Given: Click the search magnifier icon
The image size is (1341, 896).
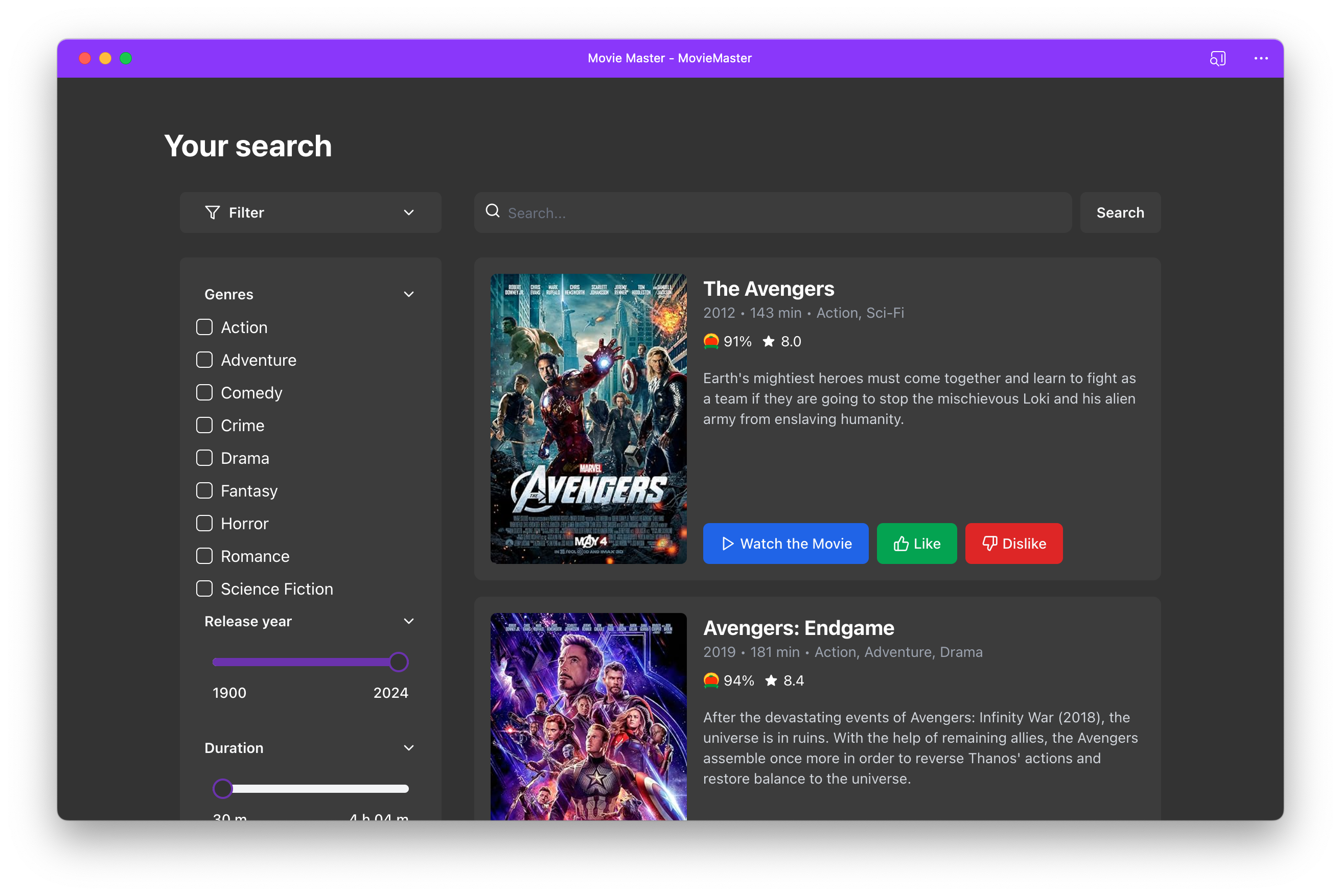Looking at the screenshot, I should tap(493, 211).
